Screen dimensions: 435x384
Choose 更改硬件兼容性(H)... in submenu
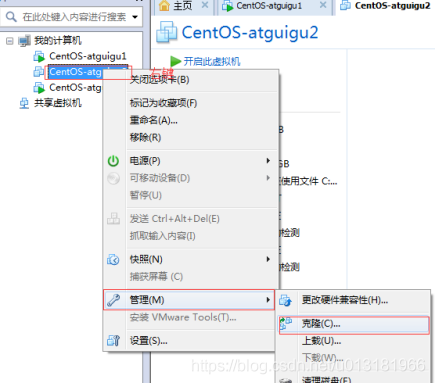[353, 300]
